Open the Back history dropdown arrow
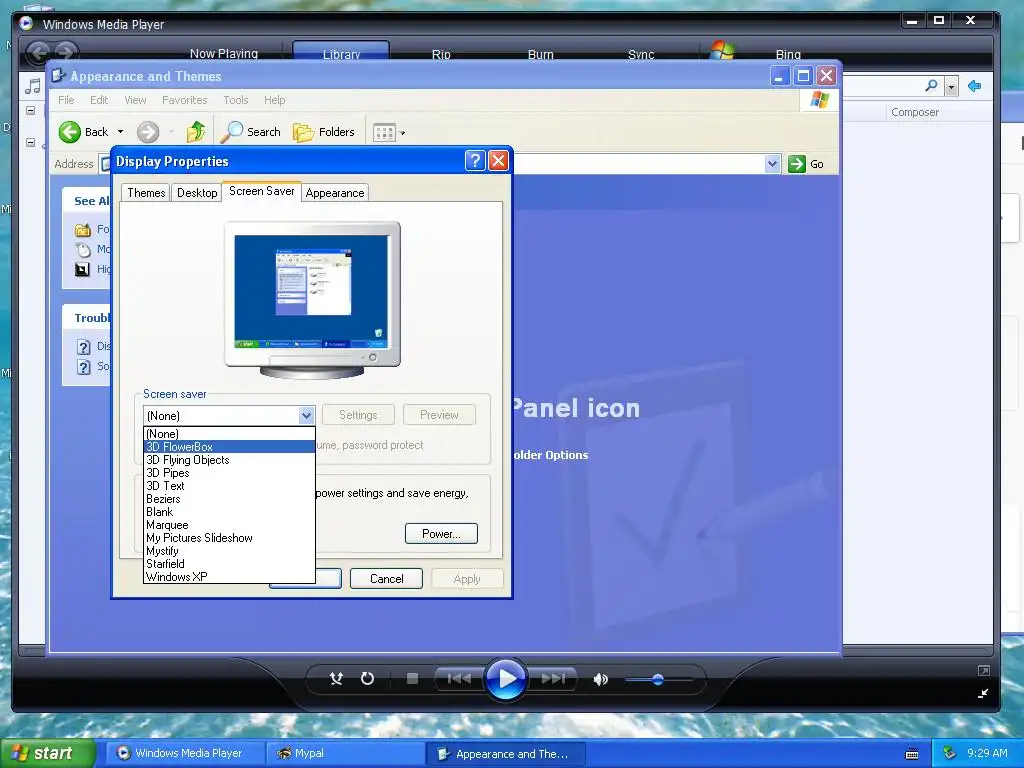 coord(120,132)
